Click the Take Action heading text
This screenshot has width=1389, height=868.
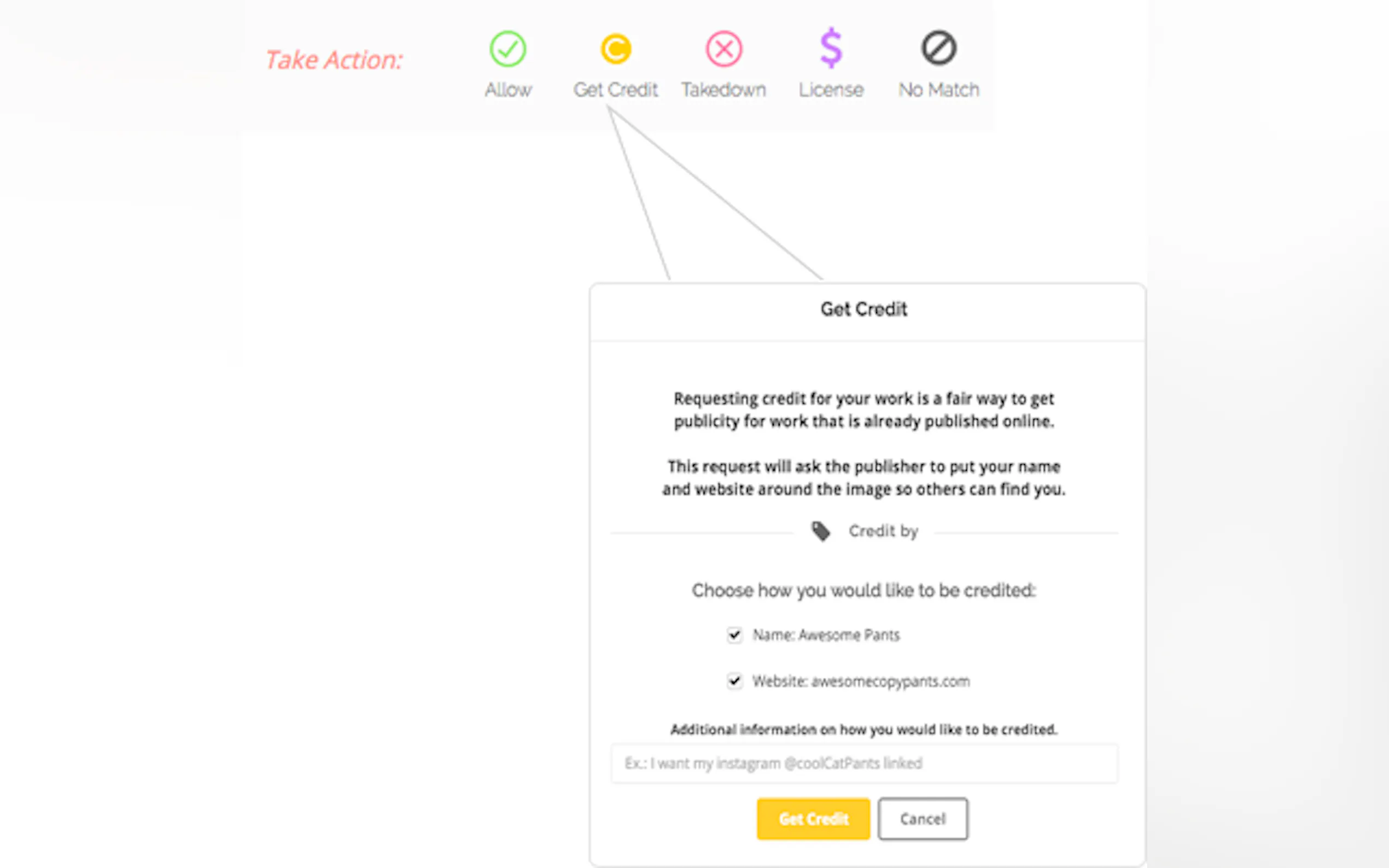click(x=334, y=60)
